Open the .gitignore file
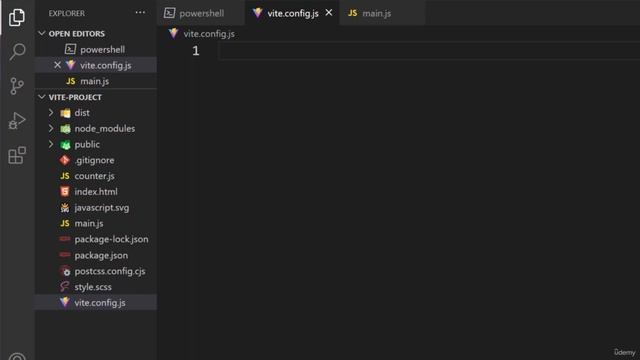 click(96, 160)
